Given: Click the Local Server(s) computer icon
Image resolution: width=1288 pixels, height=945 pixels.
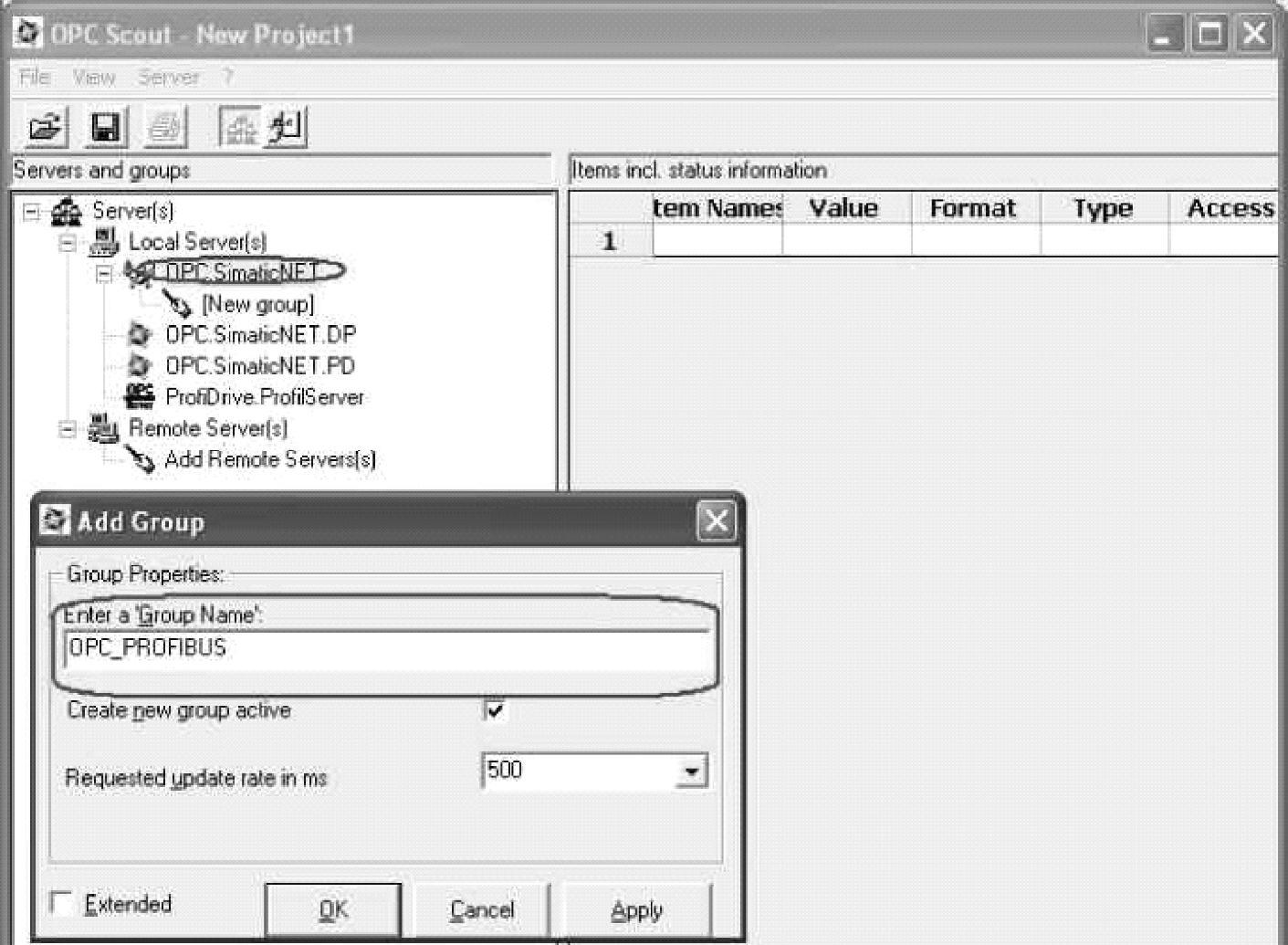Looking at the screenshot, I should pyautogui.click(x=103, y=242).
